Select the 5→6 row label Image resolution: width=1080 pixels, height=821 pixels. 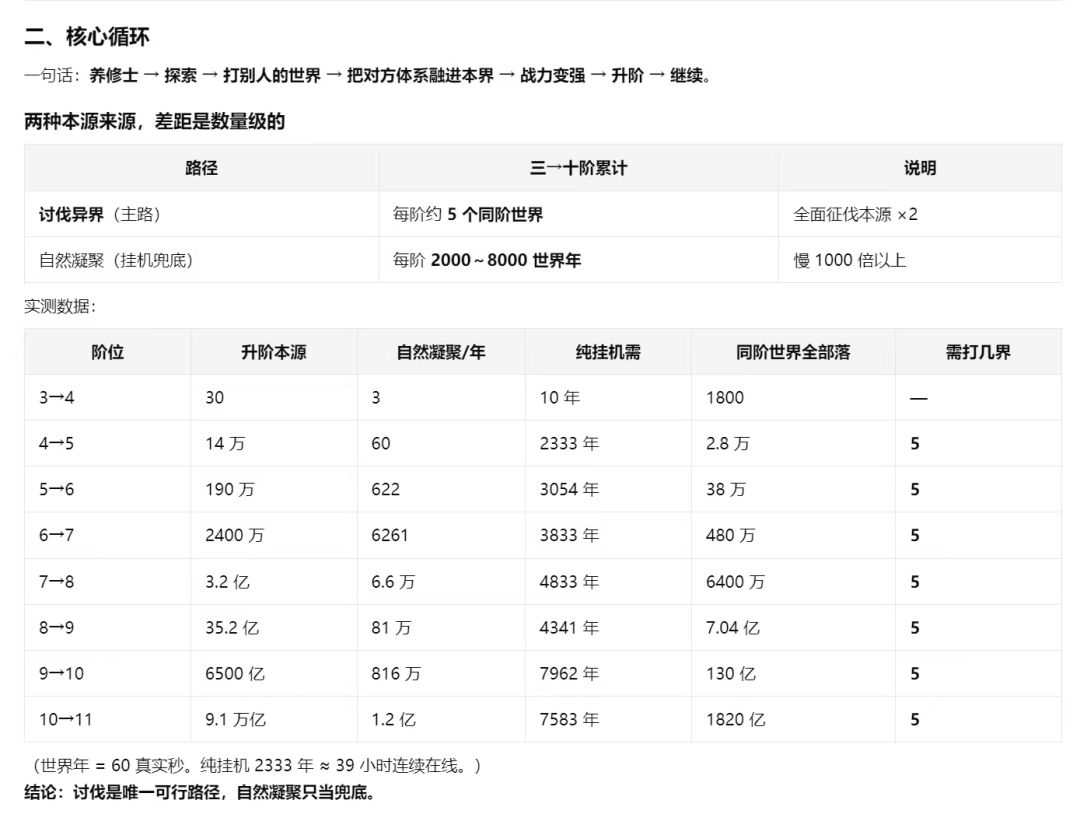point(56,490)
